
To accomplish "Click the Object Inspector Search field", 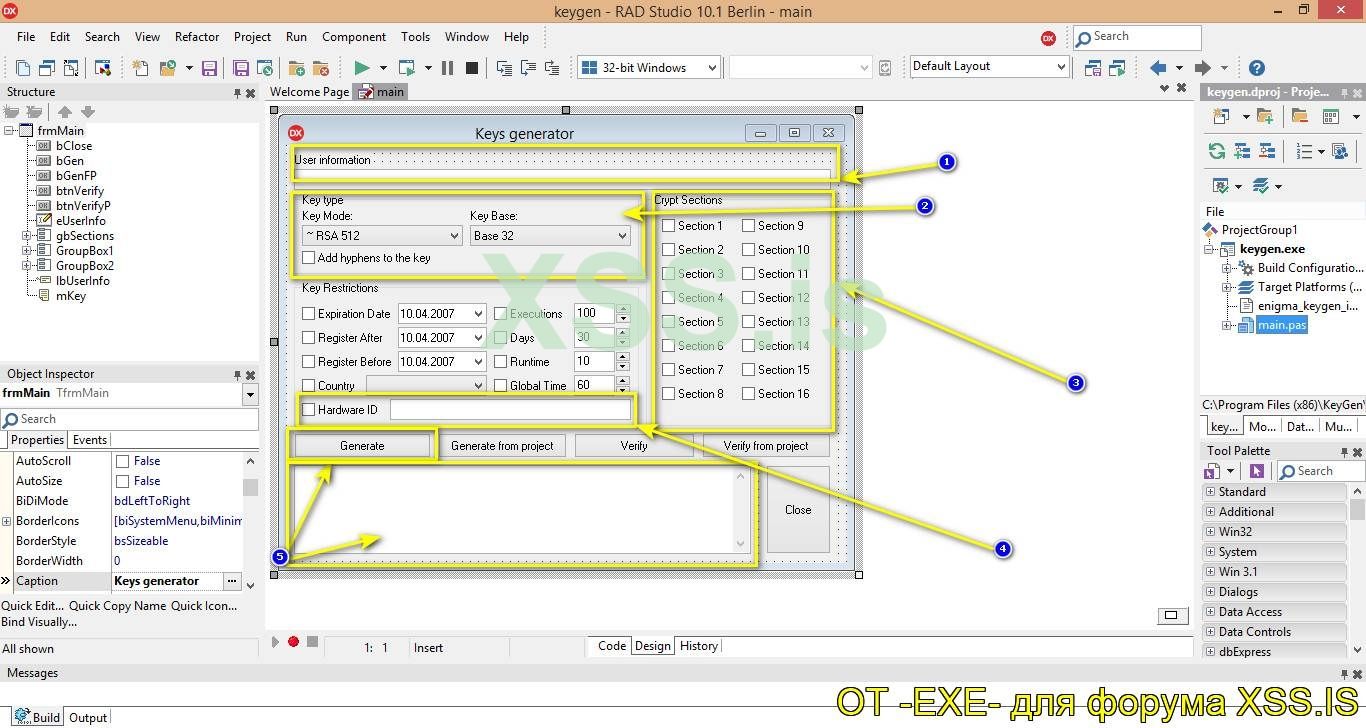I will coord(130,419).
